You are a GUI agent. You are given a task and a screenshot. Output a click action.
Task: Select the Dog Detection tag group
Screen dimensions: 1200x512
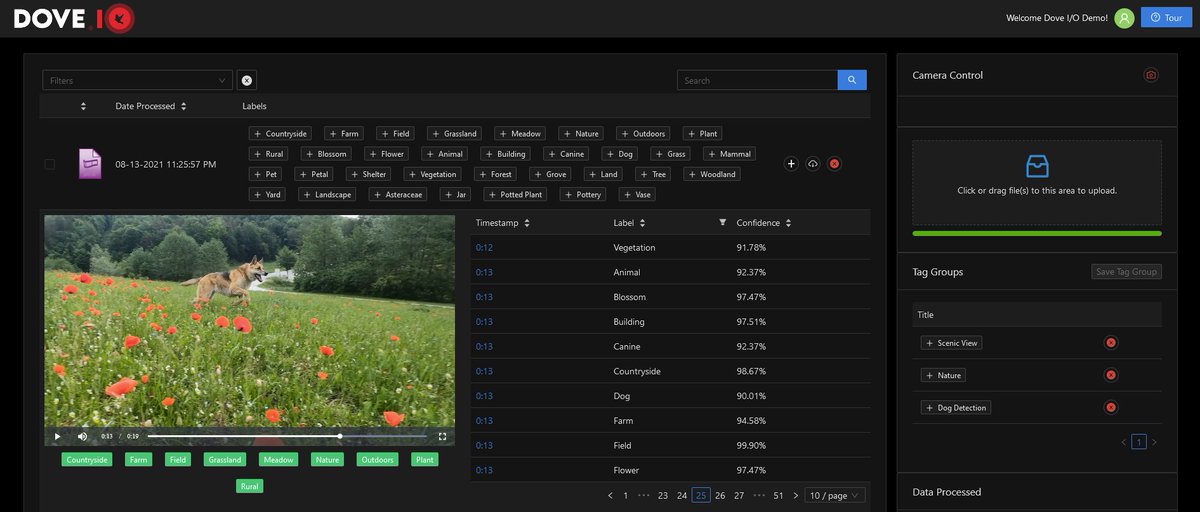pyautogui.click(x=956, y=408)
